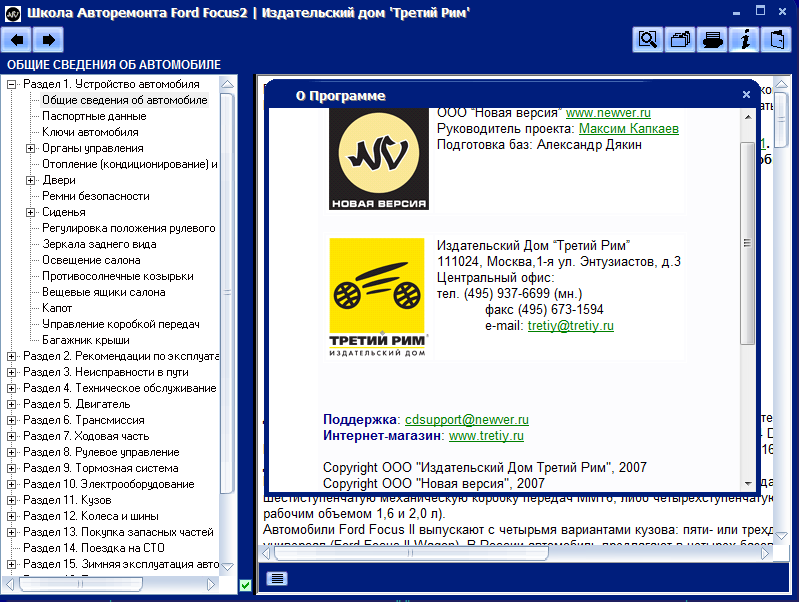This screenshot has height=602, width=799.
Task: Open Освещение салона topic
Action: [91, 260]
